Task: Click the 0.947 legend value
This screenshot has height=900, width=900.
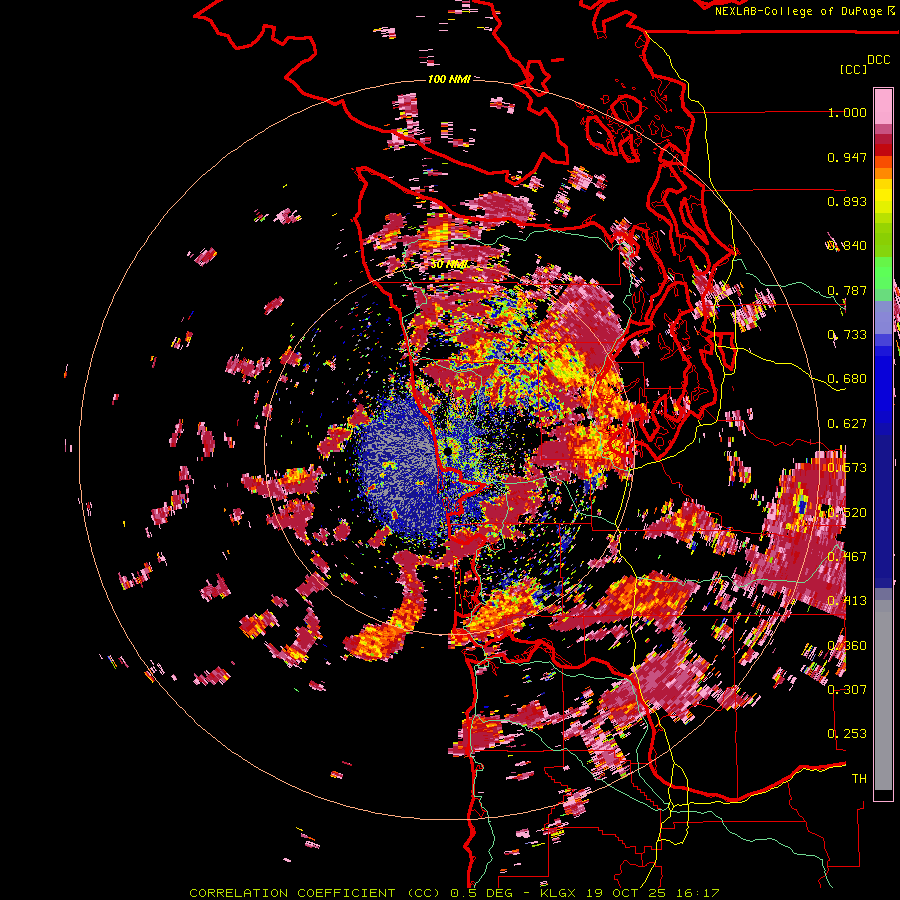Action: (847, 157)
